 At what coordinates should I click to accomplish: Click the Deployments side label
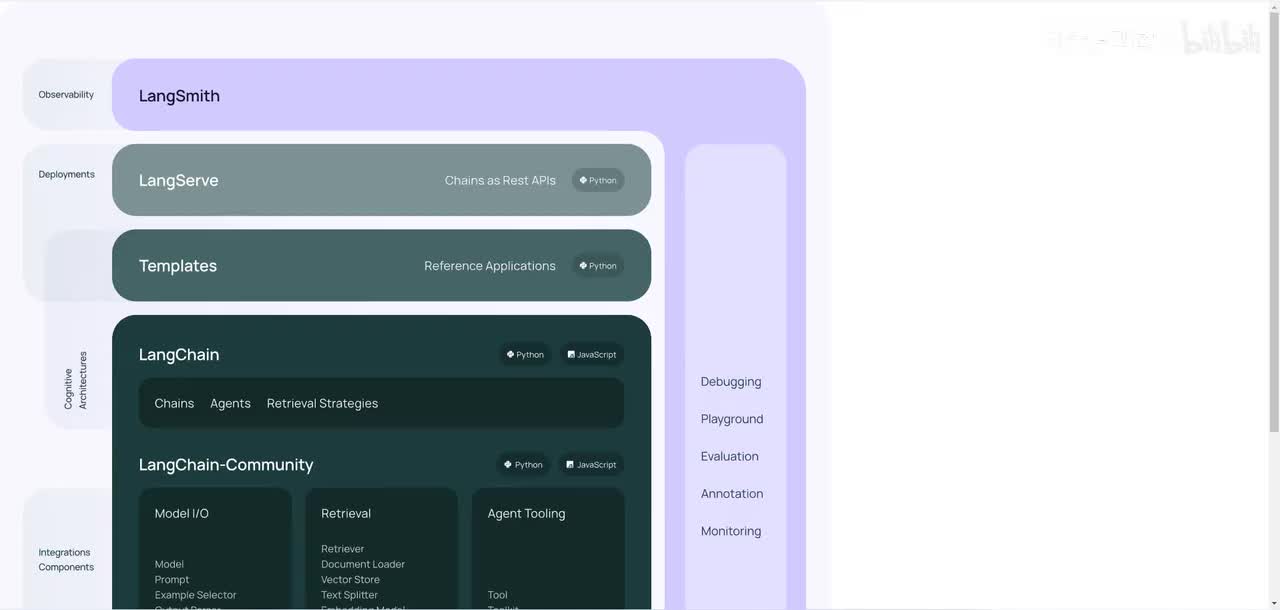[67, 175]
